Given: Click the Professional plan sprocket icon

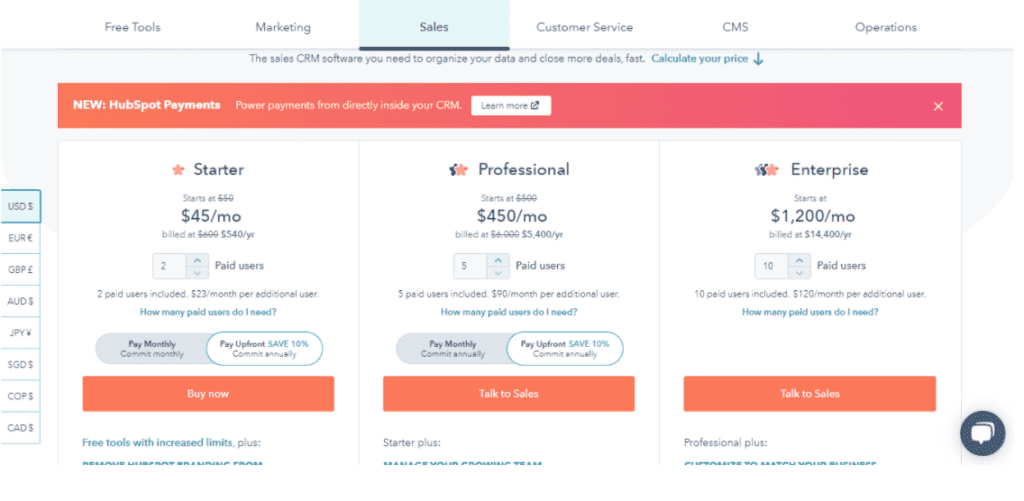Looking at the screenshot, I should pyautogui.click(x=458, y=170).
